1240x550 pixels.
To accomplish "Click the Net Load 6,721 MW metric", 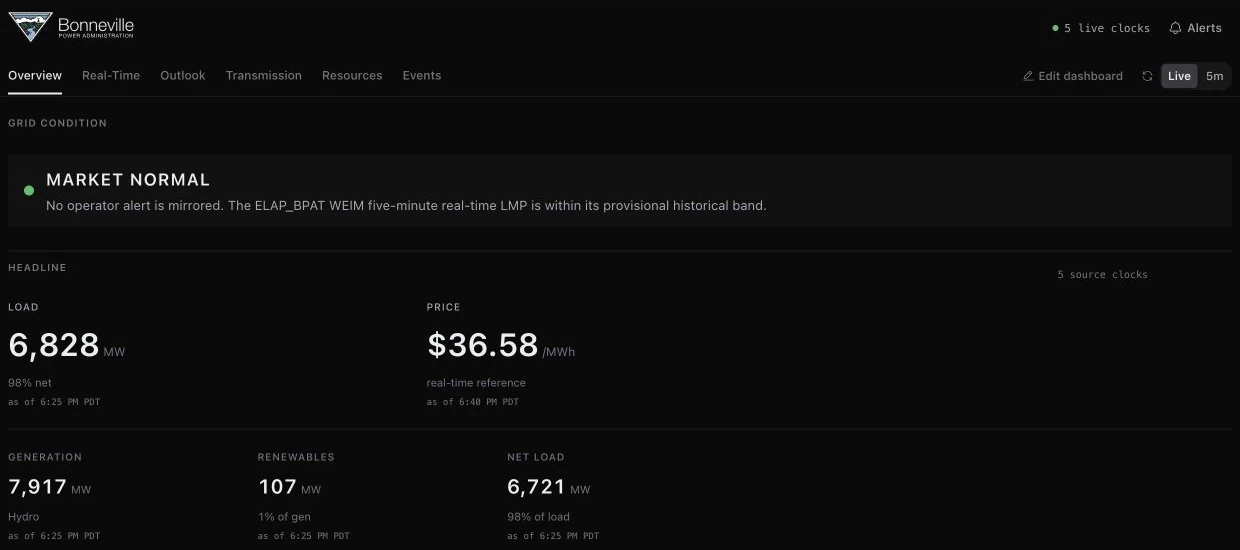I will click(x=549, y=488).
